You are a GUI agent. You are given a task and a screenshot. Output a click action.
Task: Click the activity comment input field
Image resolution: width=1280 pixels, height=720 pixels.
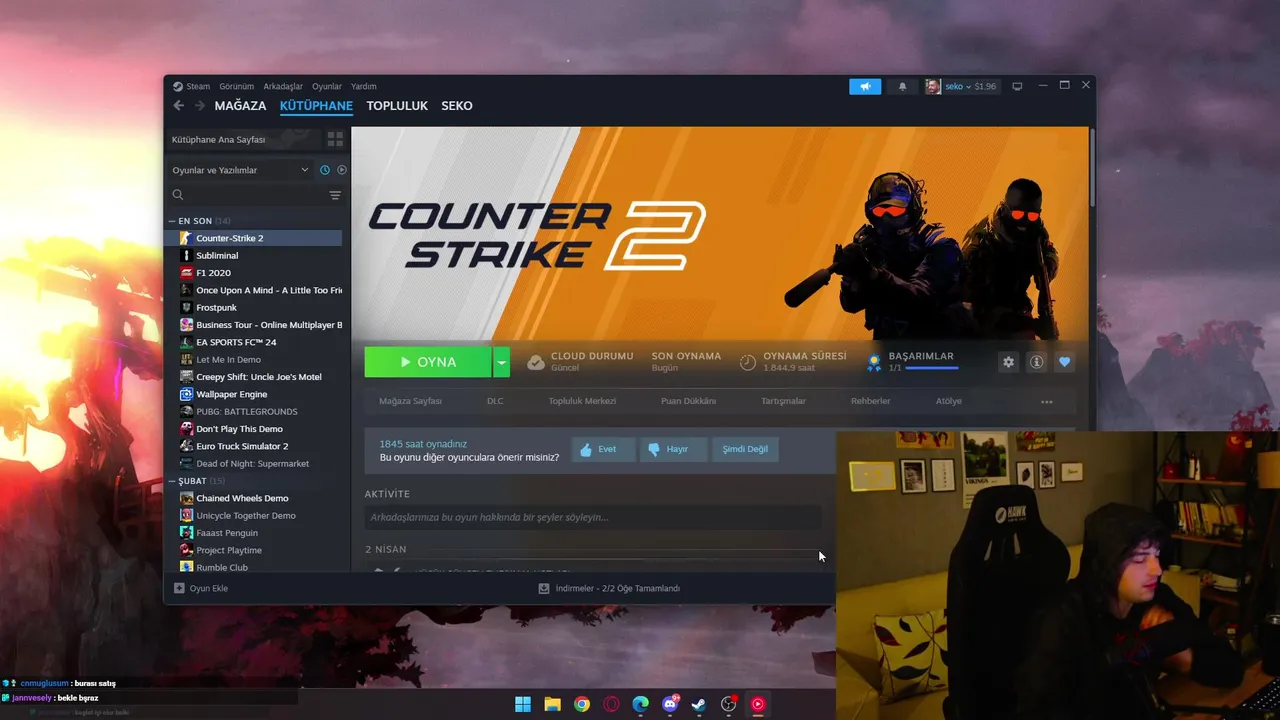pos(593,517)
